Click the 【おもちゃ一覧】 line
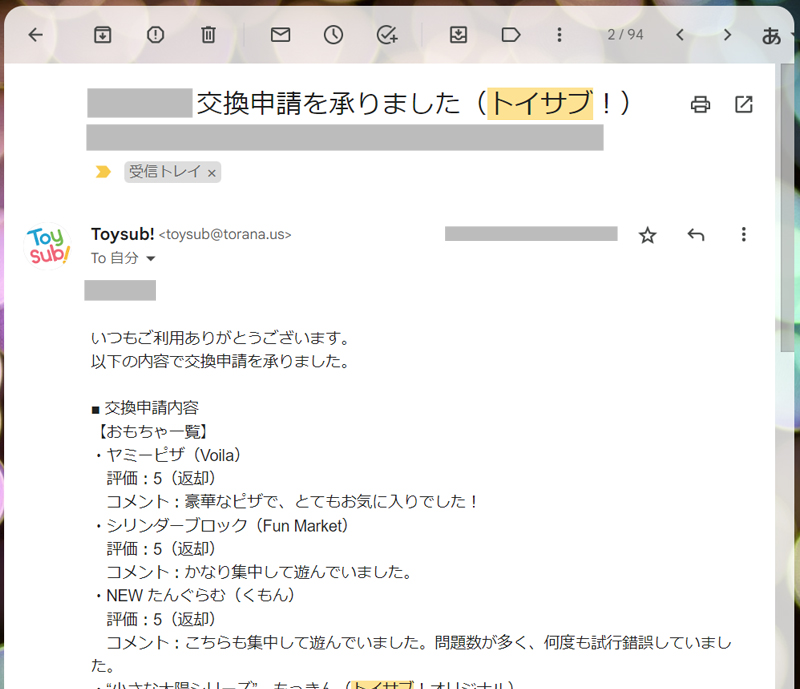 (x=152, y=431)
